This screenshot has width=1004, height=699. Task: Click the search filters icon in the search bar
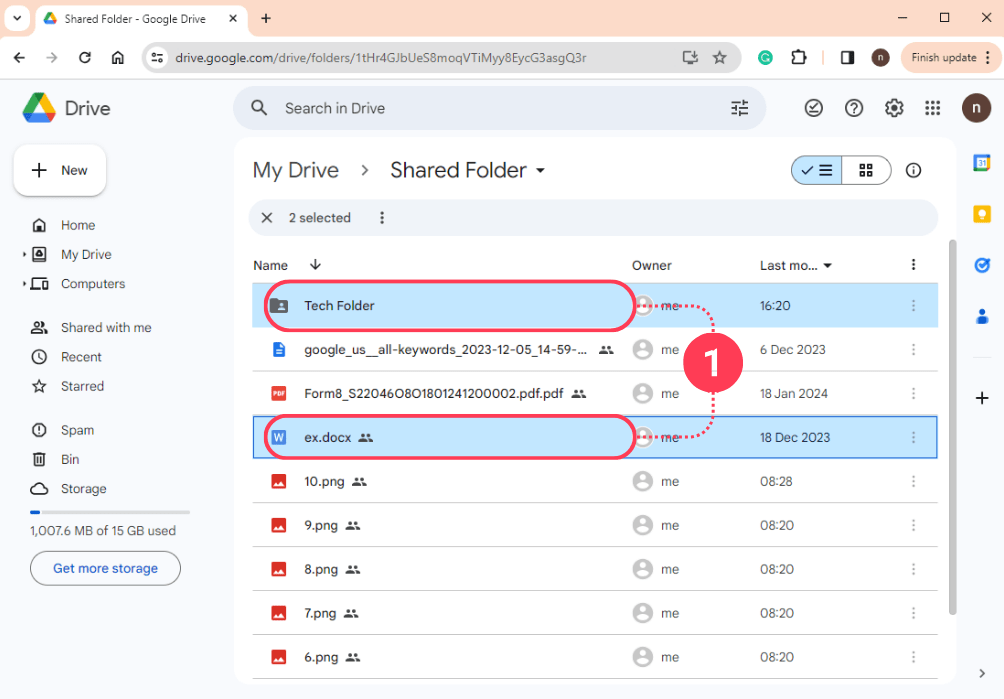click(739, 107)
